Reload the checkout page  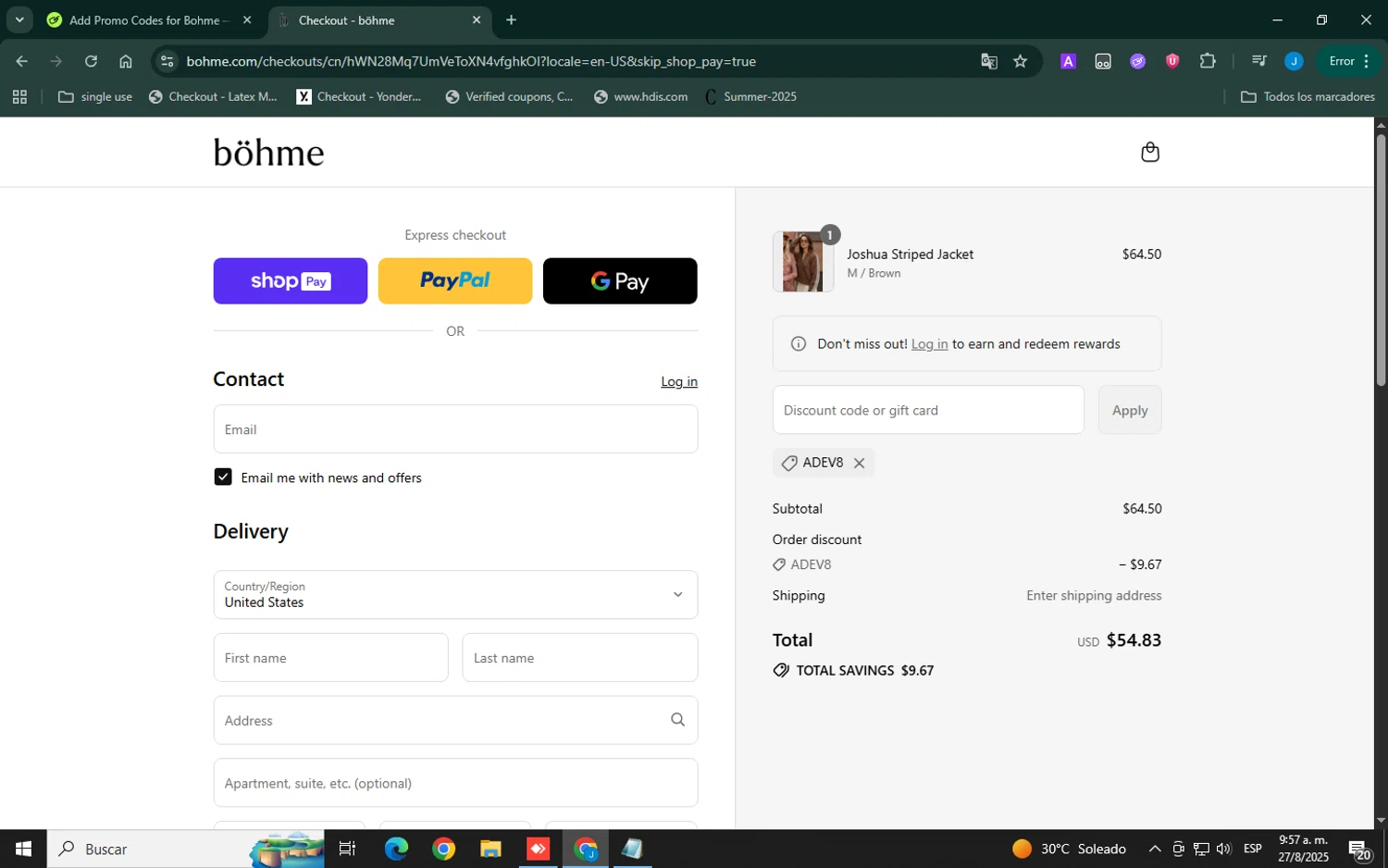(x=91, y=61)
